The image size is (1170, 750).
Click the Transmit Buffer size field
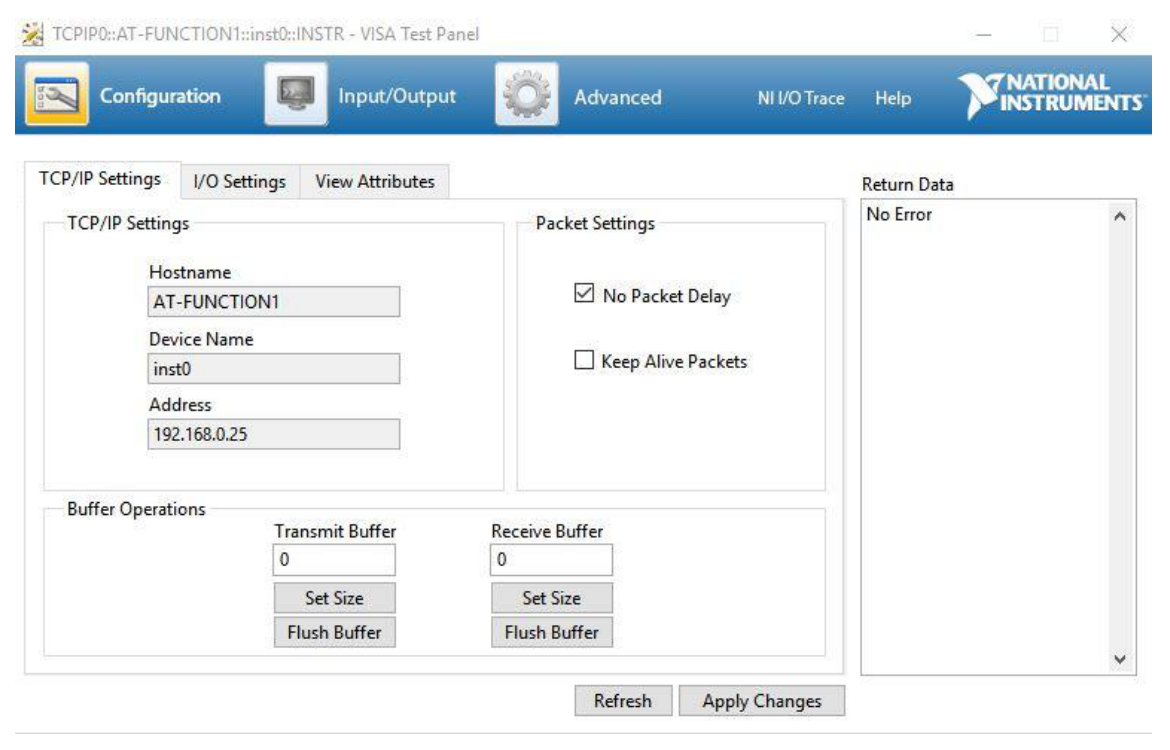click(x=334, y=560)
